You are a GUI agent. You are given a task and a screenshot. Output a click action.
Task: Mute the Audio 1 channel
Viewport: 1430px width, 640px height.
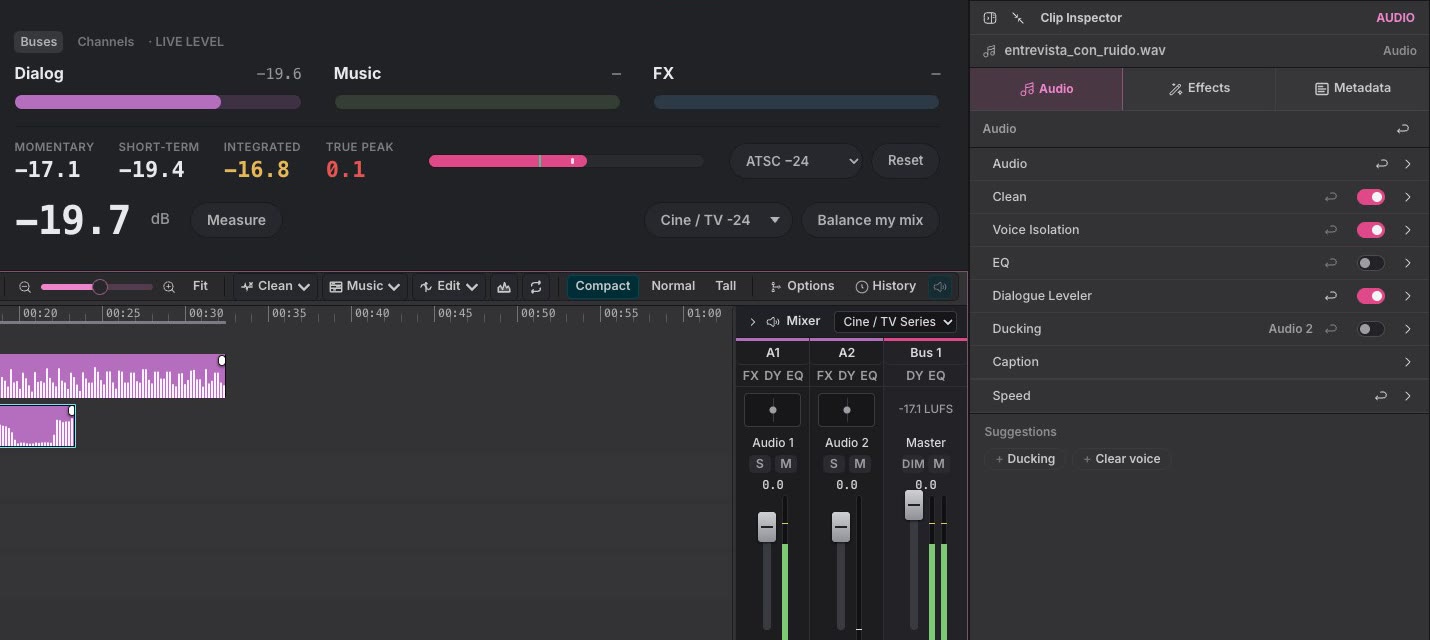786,464
